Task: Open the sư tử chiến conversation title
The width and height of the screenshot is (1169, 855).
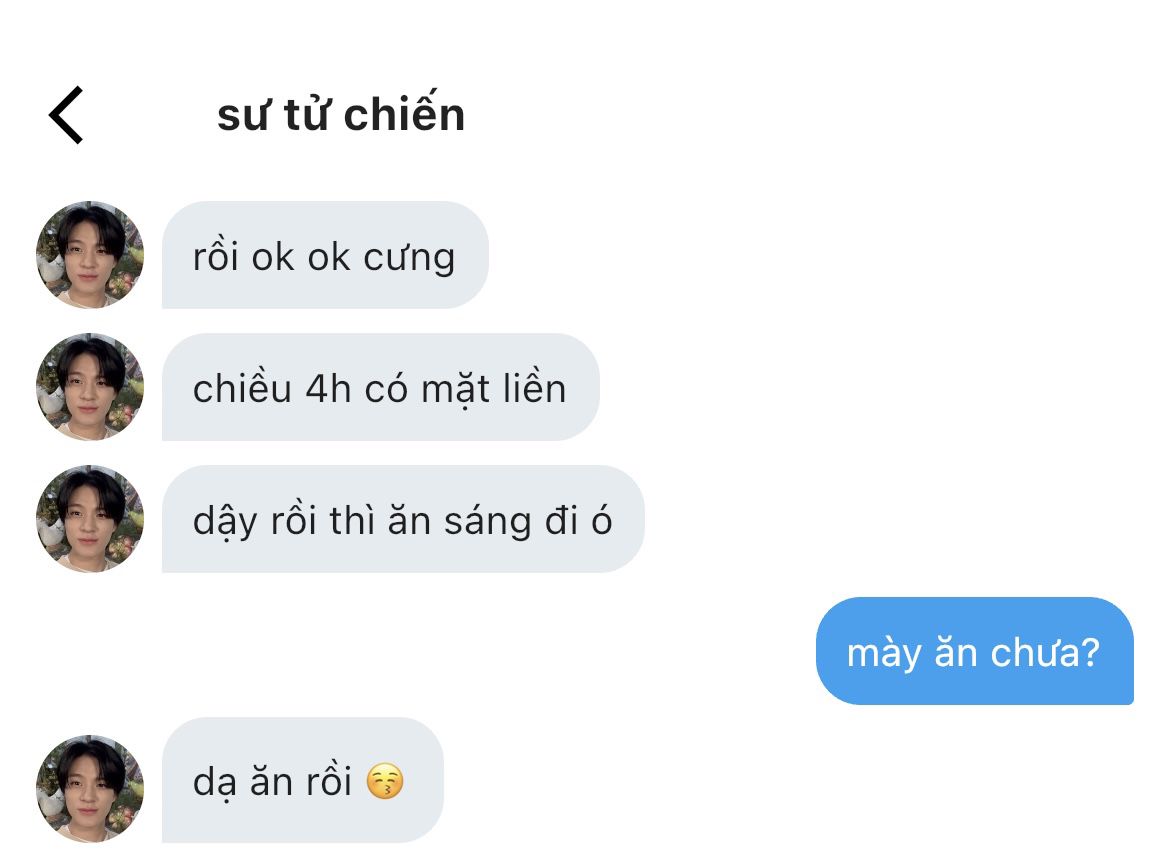Action: 341,115
